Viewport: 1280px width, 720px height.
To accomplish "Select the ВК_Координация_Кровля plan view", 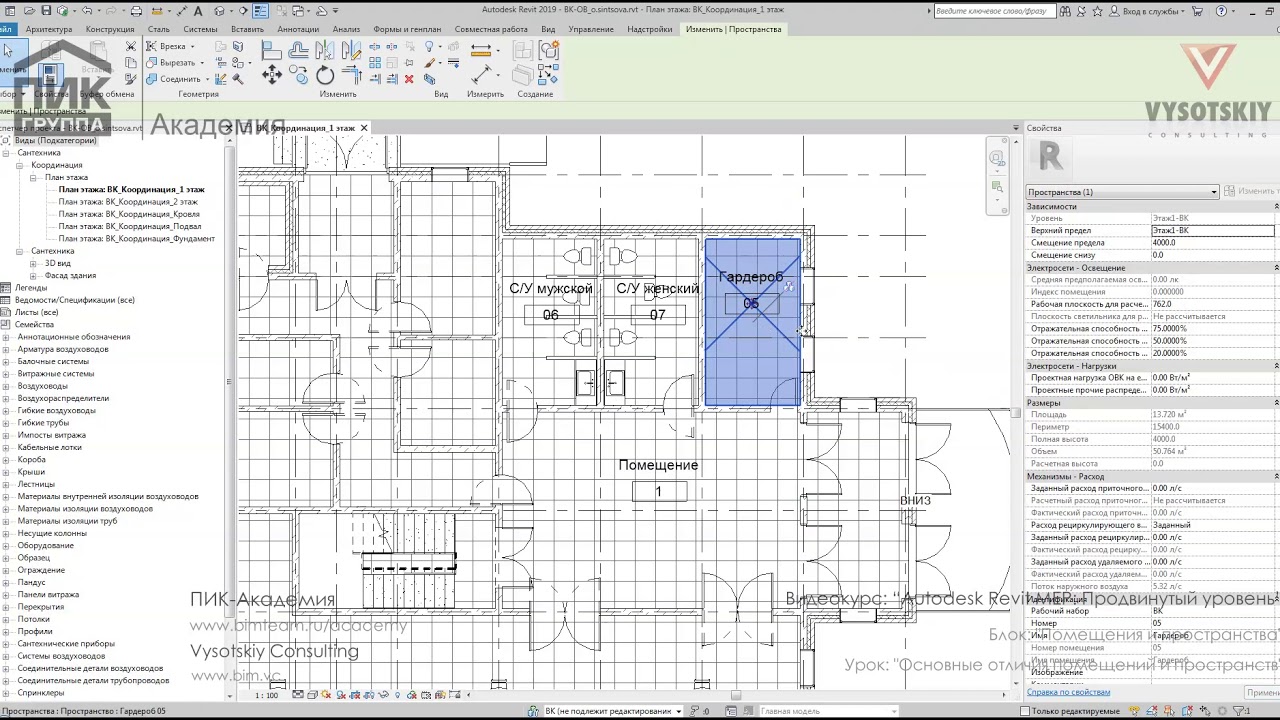I will (x=128, y=214).
